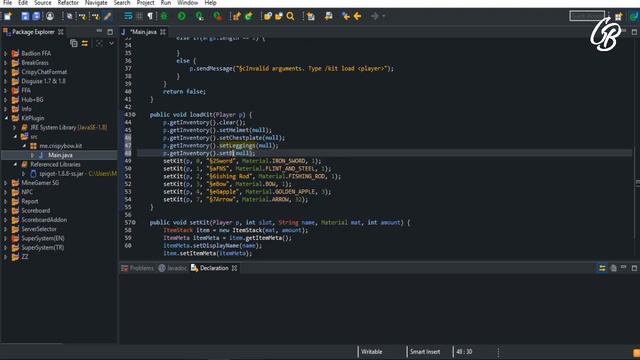Click the Last Edit Location icon
Screen dimensions: 640x360
pos(346,16)
